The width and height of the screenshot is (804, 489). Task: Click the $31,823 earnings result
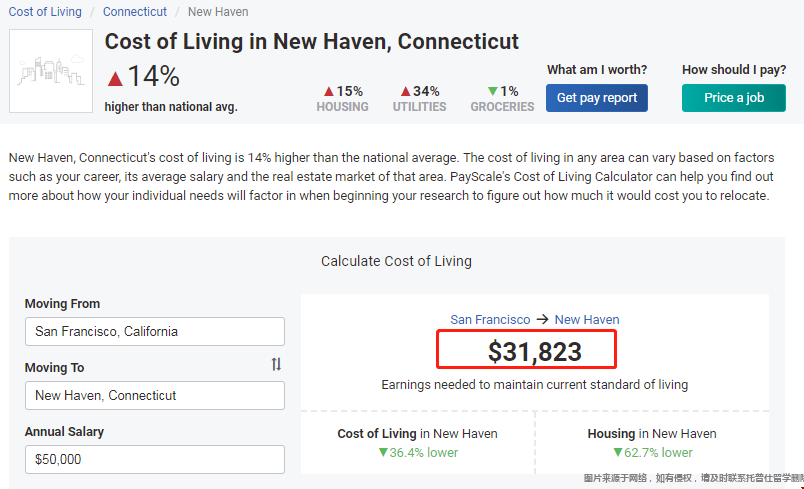535,352
